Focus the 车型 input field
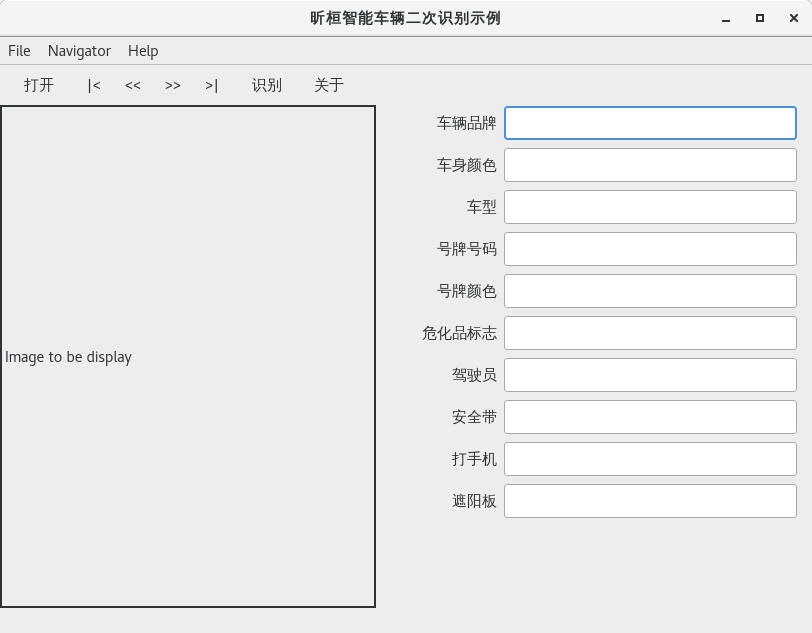This screenshot has height=633, width=812. point(650,207)
